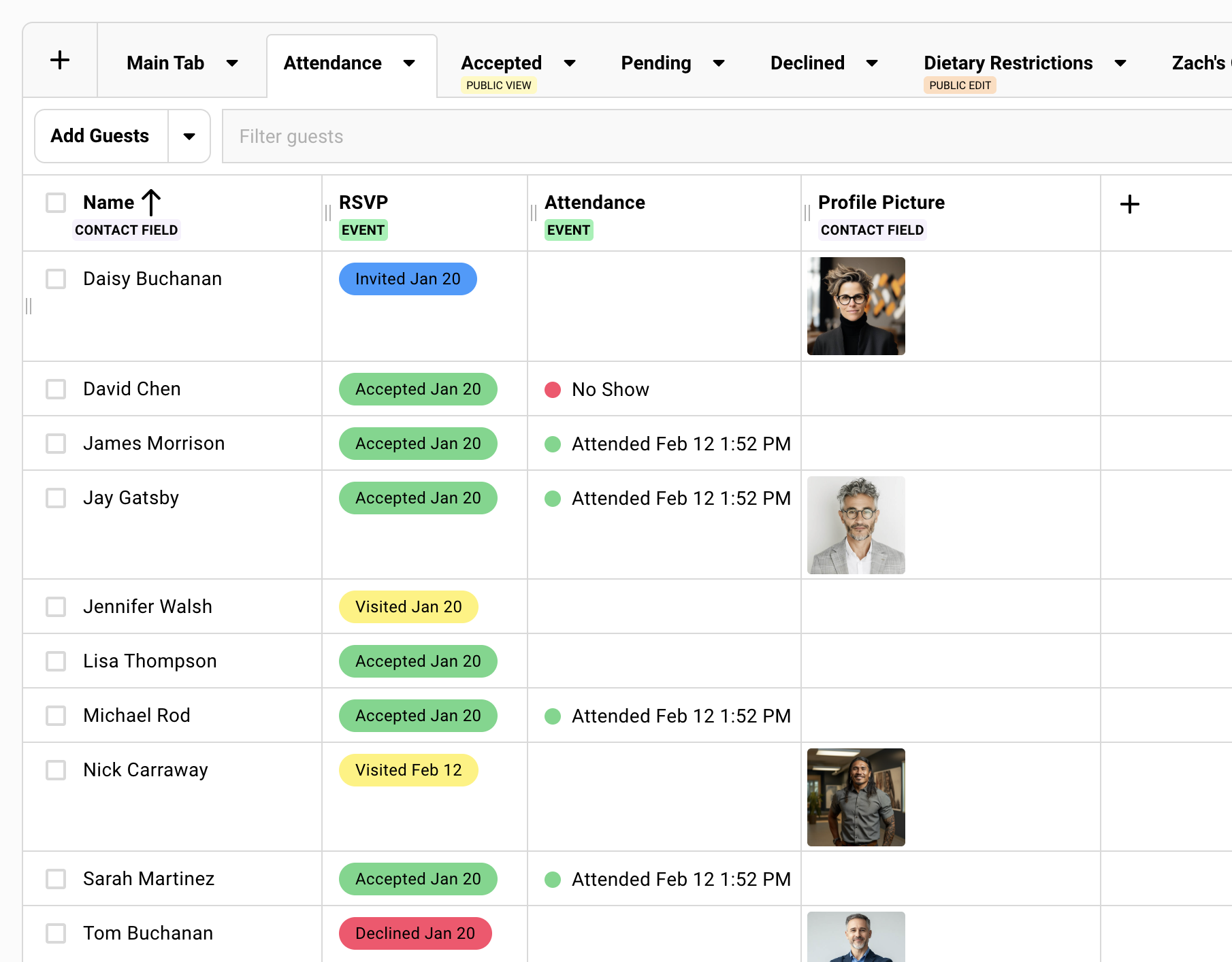
Task: Click David Chen's Accepted Jan 20 status pill
Action: coord(417,388)
